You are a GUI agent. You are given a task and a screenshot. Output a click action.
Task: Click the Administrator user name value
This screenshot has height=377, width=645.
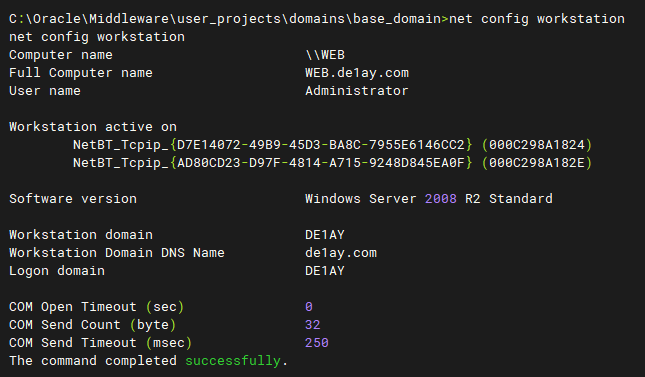[x=357, y=91]
